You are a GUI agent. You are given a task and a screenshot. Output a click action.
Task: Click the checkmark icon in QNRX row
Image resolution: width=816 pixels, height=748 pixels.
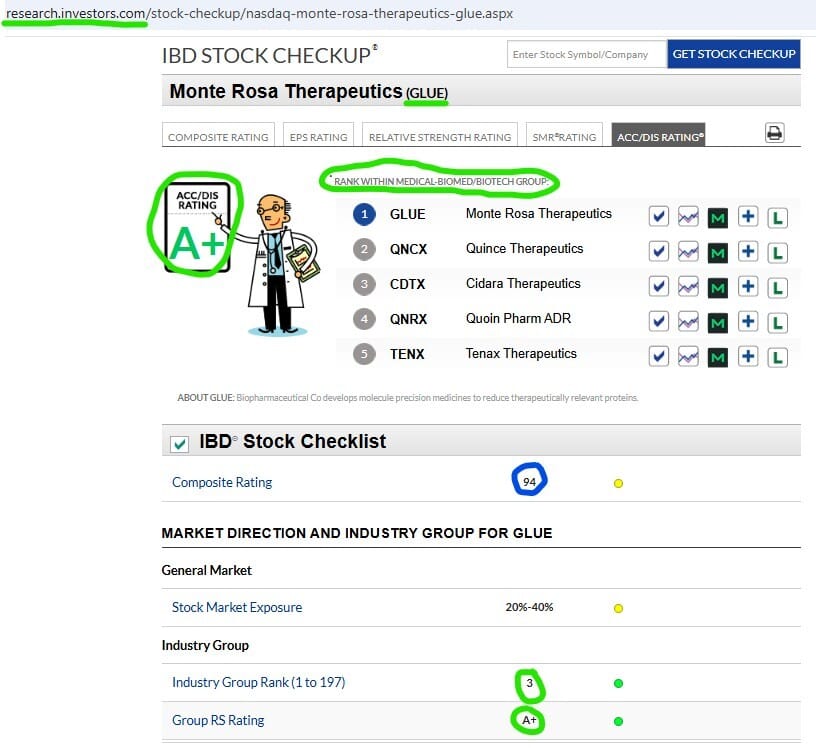click(x=658, y=321)
